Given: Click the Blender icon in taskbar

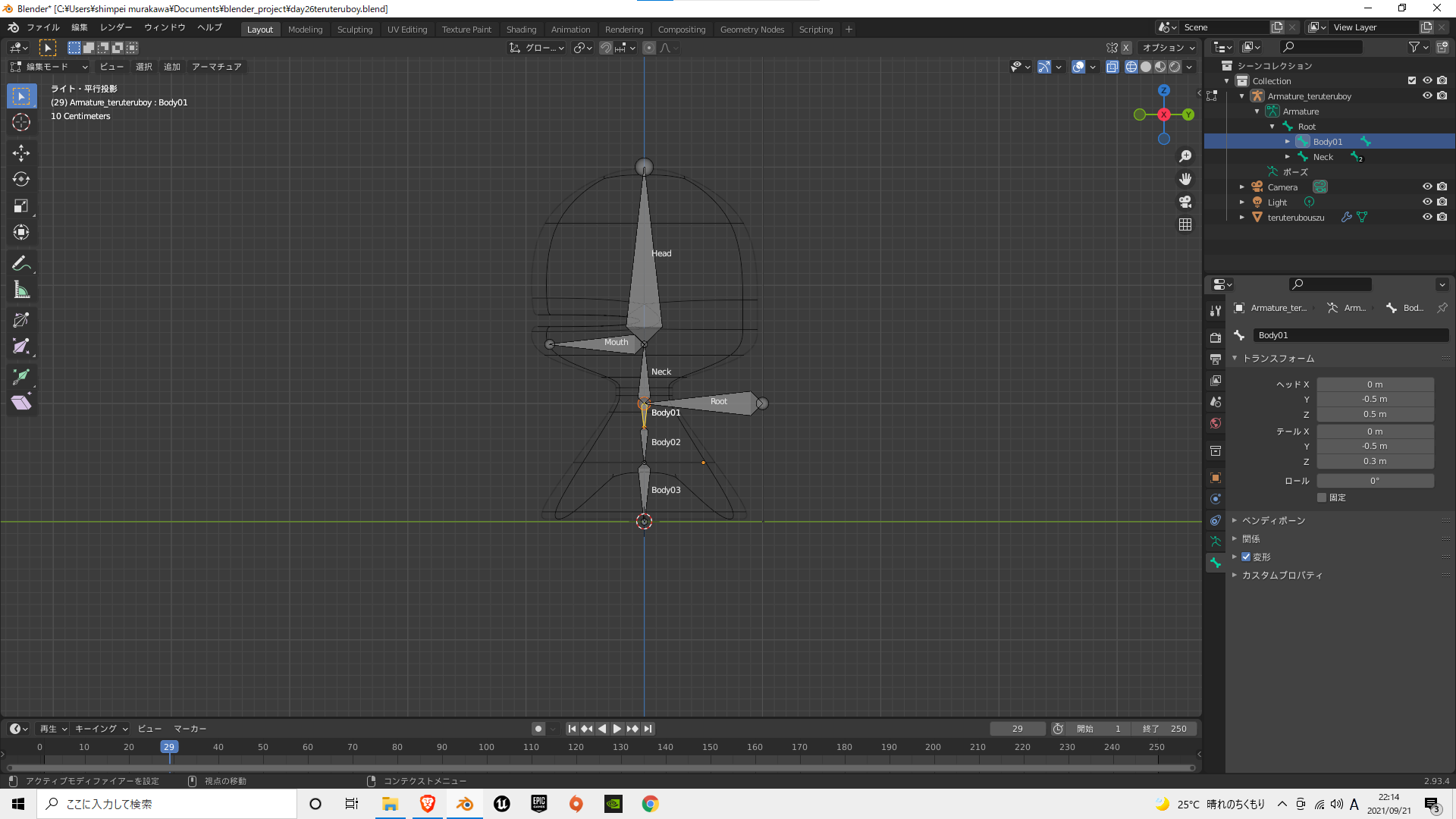Looking at the screenshot, I should tap(465, 804).
